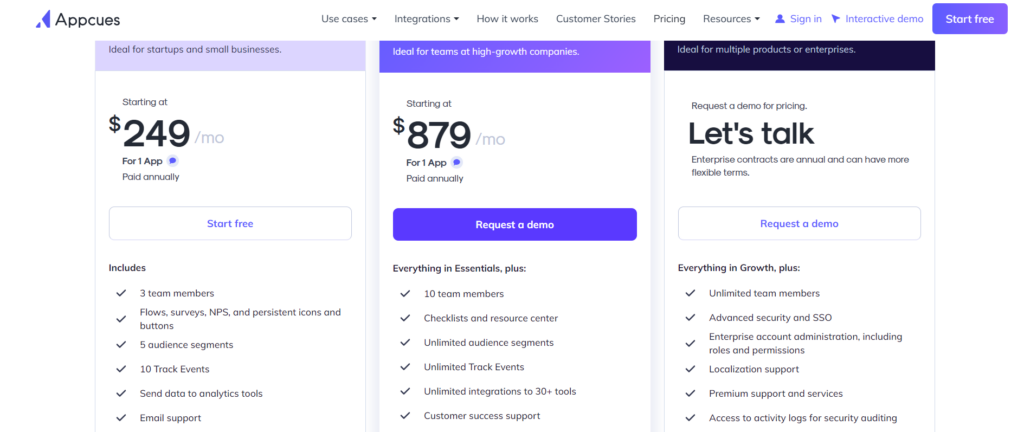Image resolution: width=1024 pixels, height=432 pixels.
Task: Click the chat bubble icon beside $879 plan's 'For 1 App'
Action: (x=456, y=162)
